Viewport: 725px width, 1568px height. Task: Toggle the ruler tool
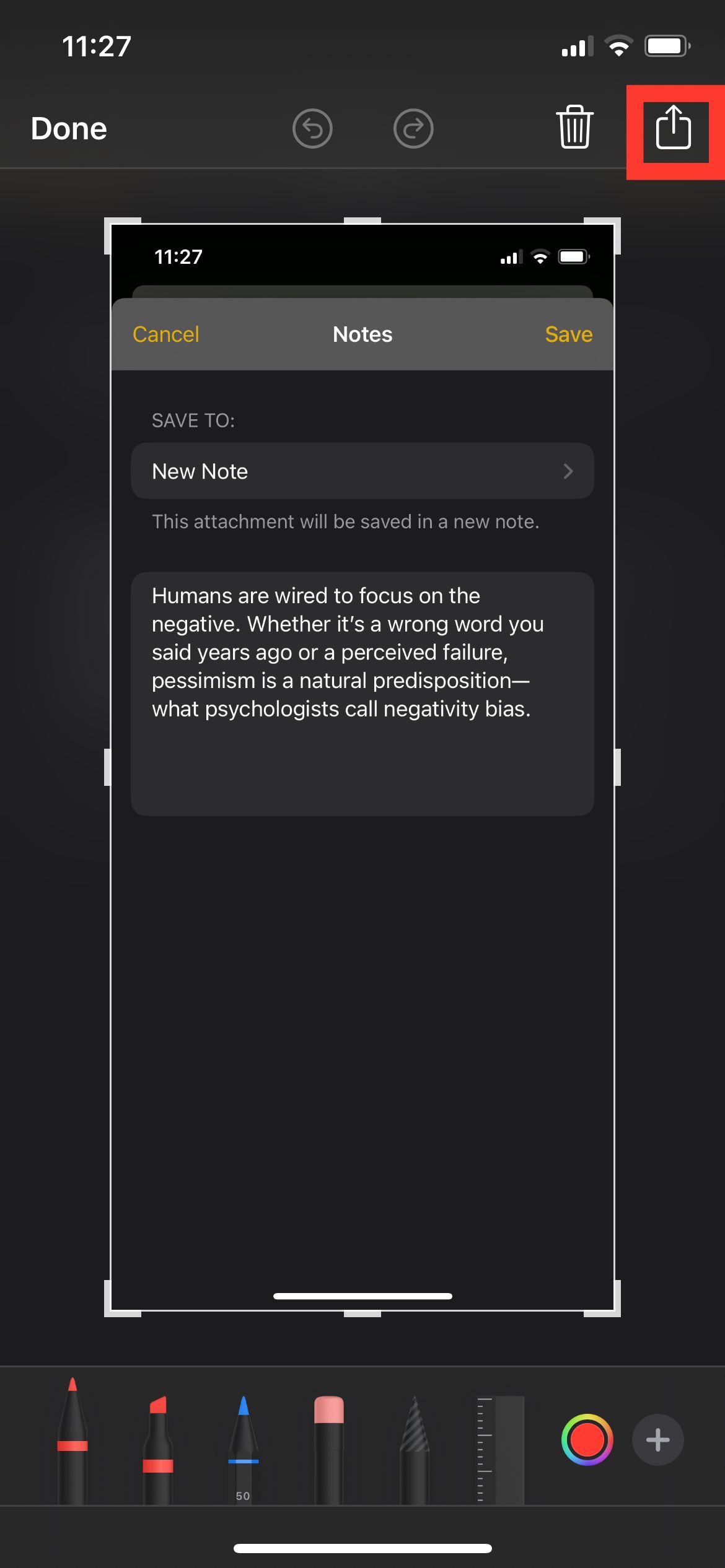click(501, 1448)
